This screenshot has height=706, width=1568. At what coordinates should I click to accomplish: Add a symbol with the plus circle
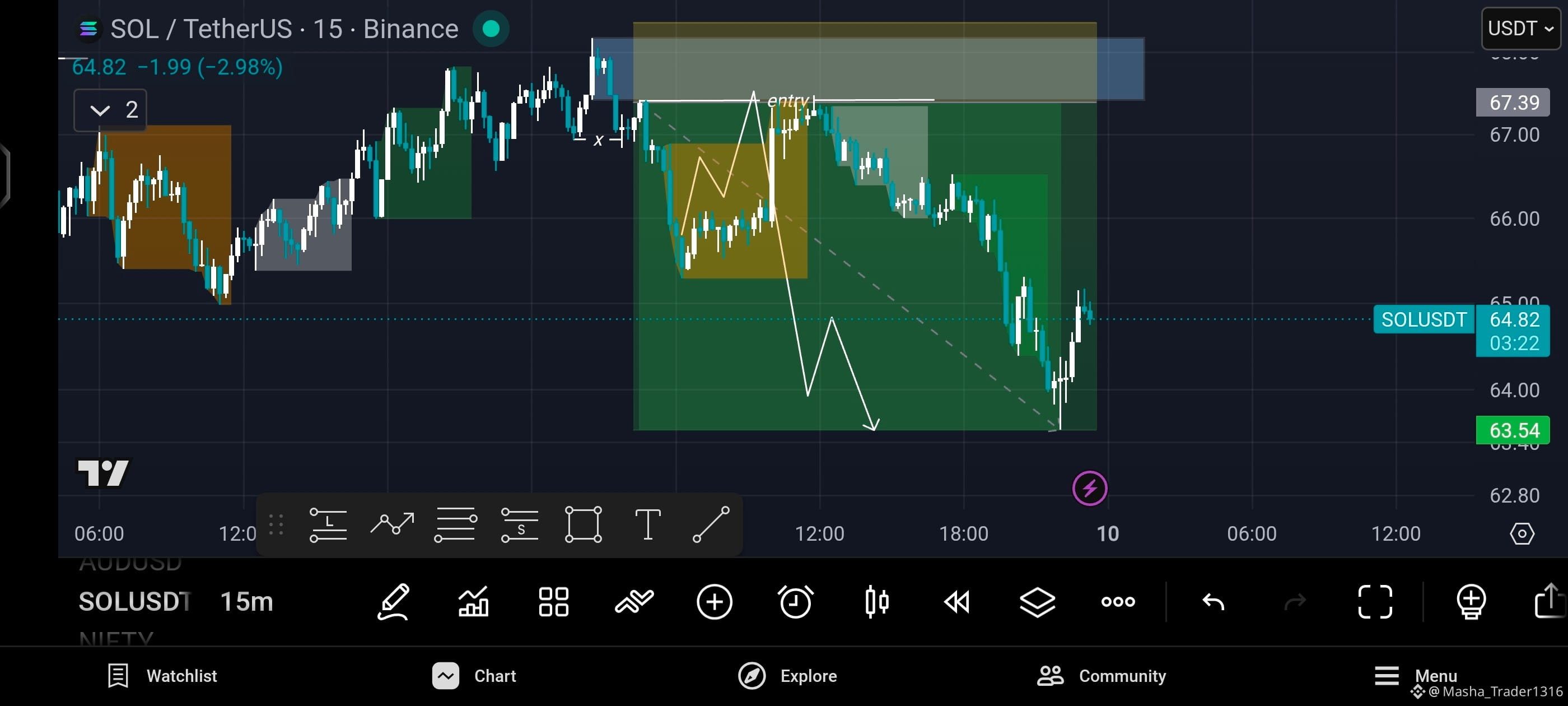coord(714,602)
